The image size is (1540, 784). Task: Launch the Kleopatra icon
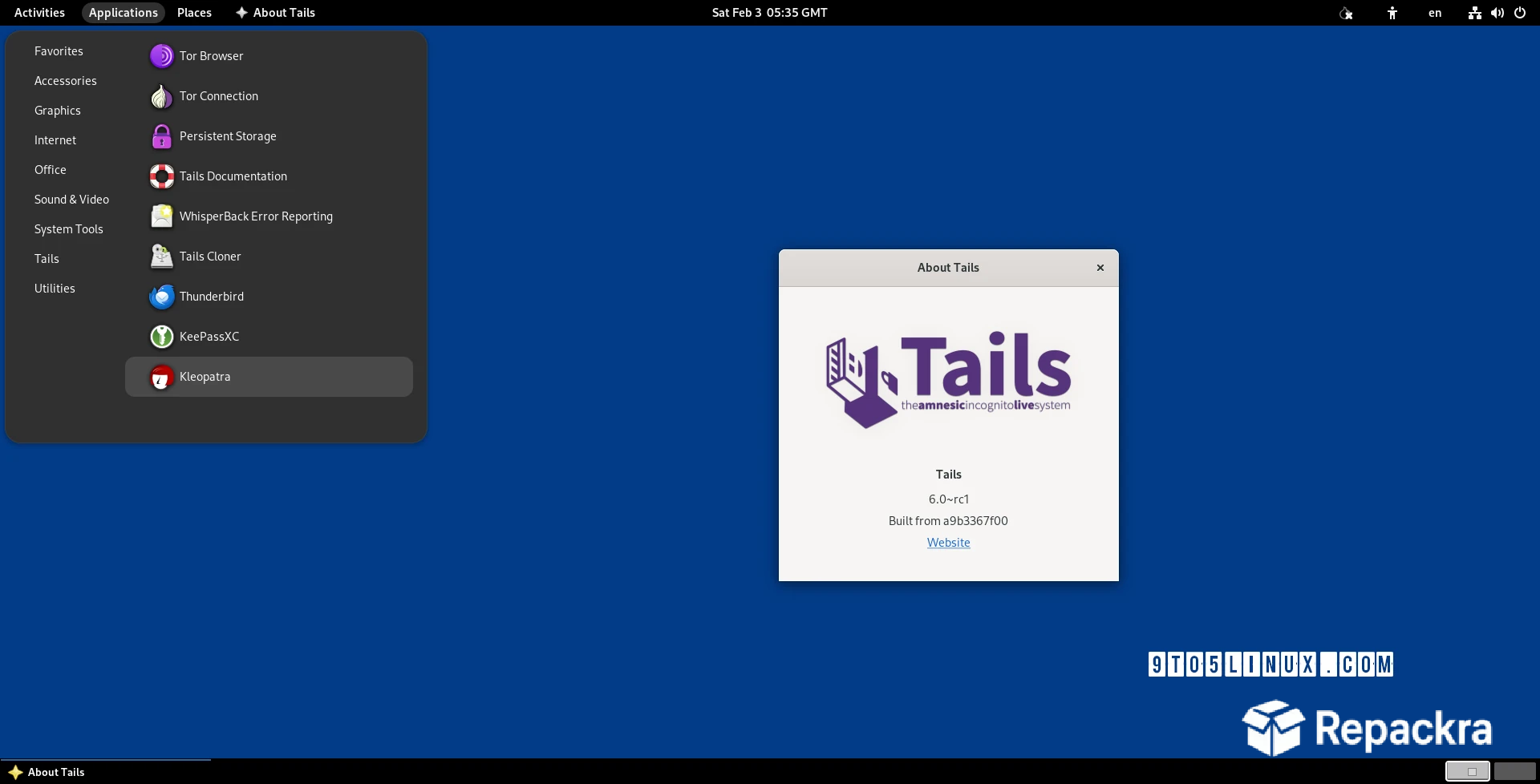161,377
